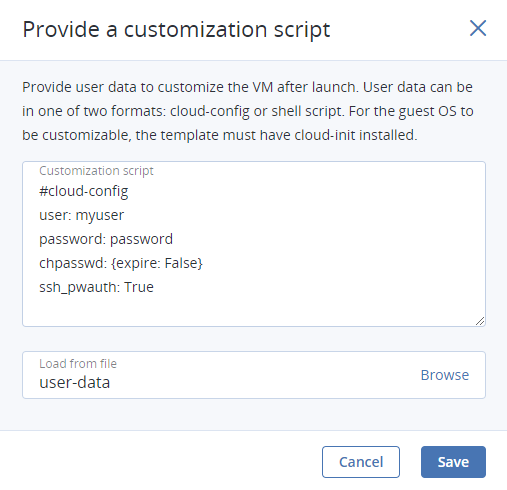
Task: Click the 'password: password' script line
Action: [106, 239]
